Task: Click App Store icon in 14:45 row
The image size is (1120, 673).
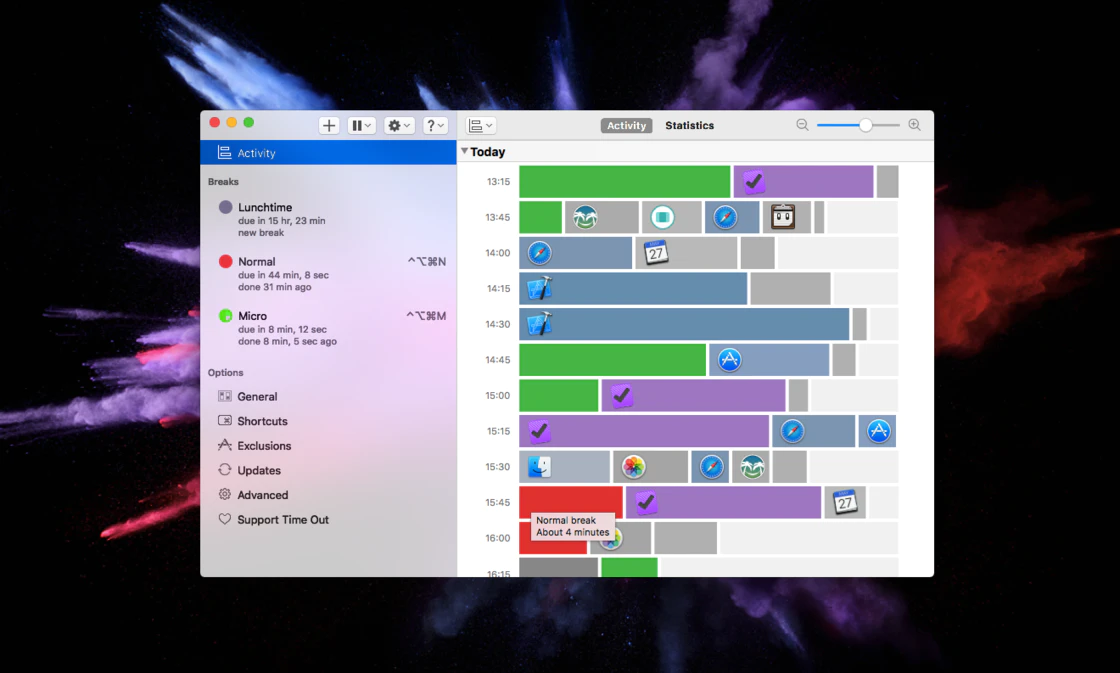Action: point(729,360)
